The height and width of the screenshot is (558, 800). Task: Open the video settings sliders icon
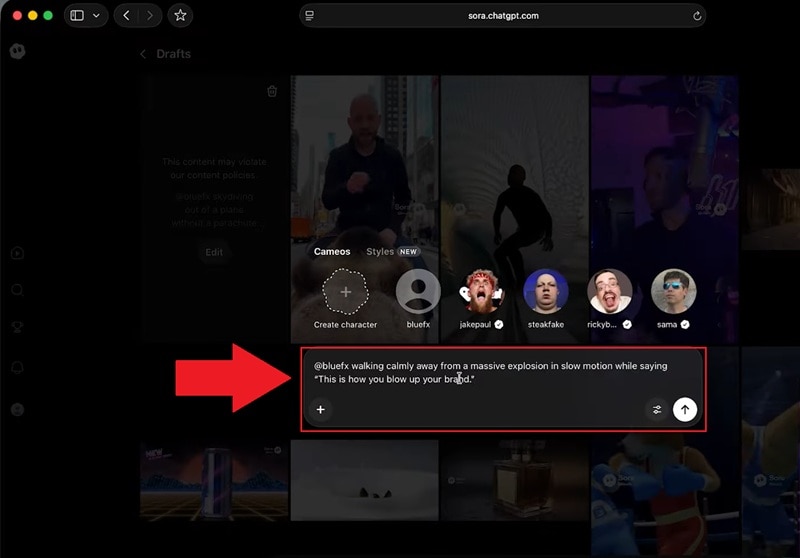pos(657,410)
